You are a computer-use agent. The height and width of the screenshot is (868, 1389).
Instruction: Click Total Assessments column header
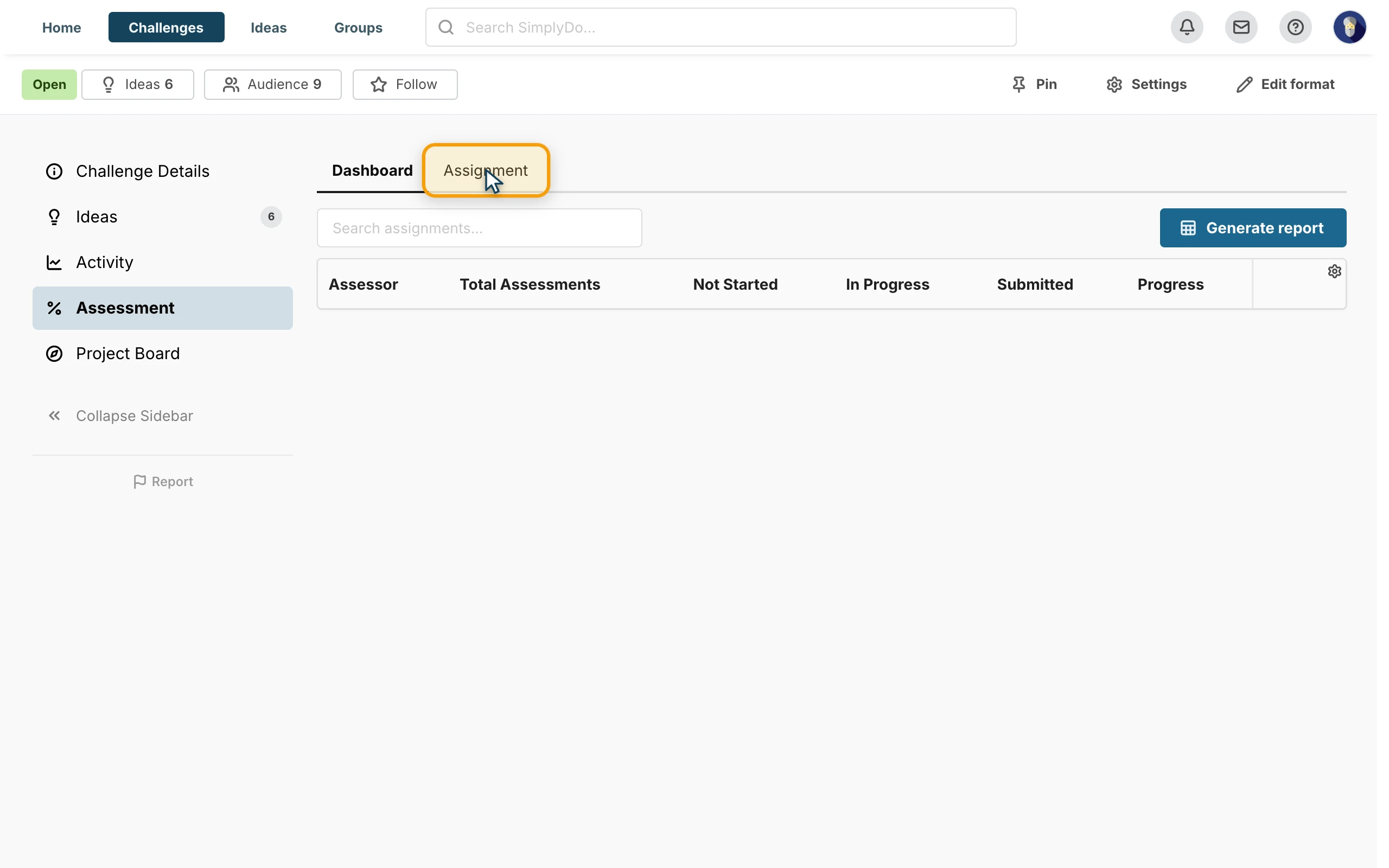530,284
